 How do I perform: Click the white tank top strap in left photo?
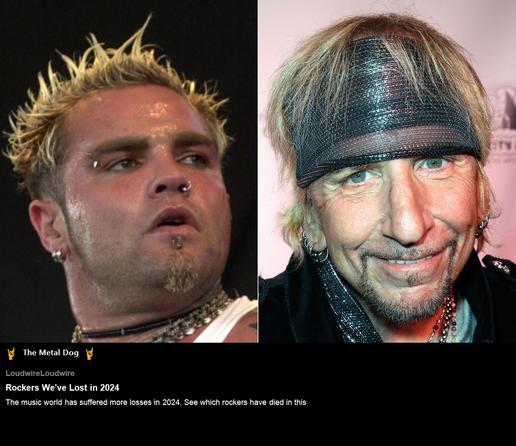coord(230,322)
